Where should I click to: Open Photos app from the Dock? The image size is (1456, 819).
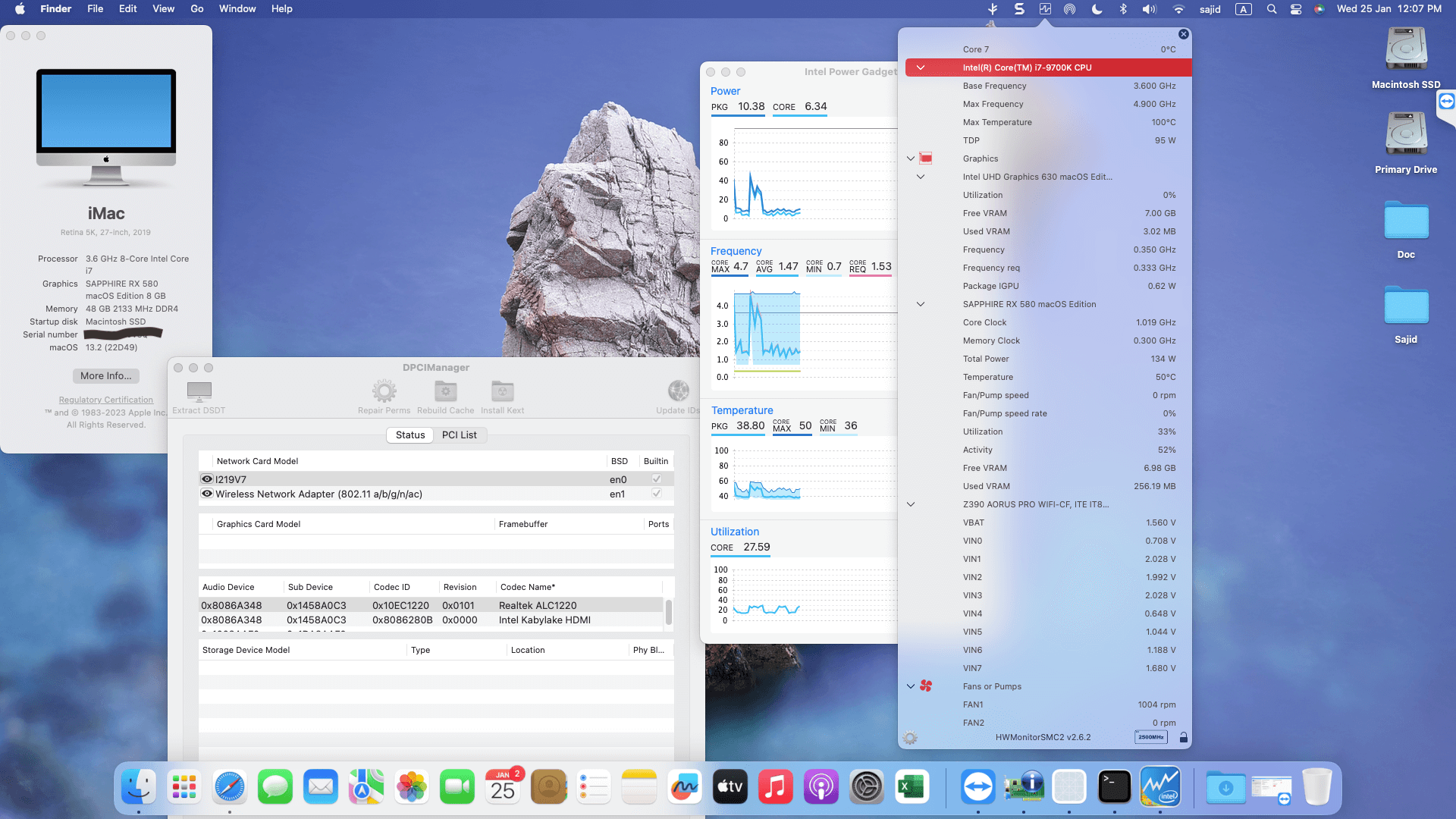point(411,787)
